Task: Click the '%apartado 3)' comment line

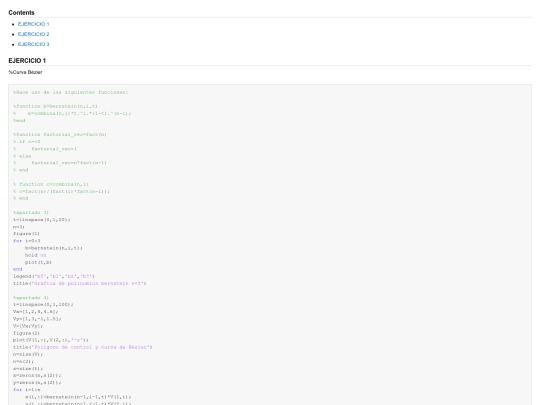Action: [31, 212]
